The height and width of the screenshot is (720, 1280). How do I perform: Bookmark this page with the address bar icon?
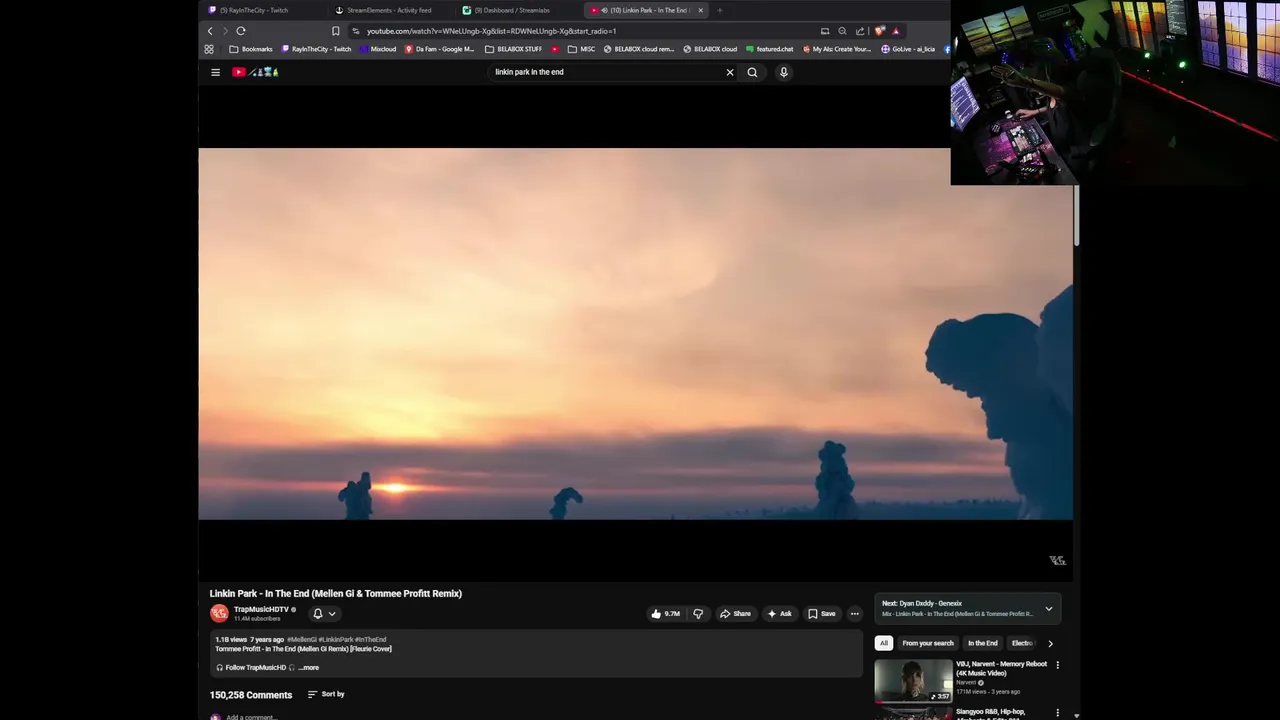pos(336,31)
